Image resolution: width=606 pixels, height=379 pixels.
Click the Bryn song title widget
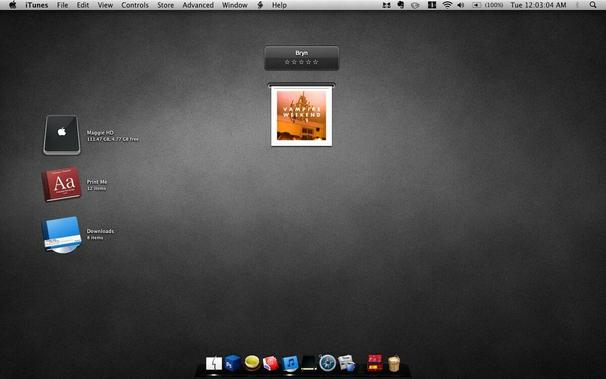301,58
